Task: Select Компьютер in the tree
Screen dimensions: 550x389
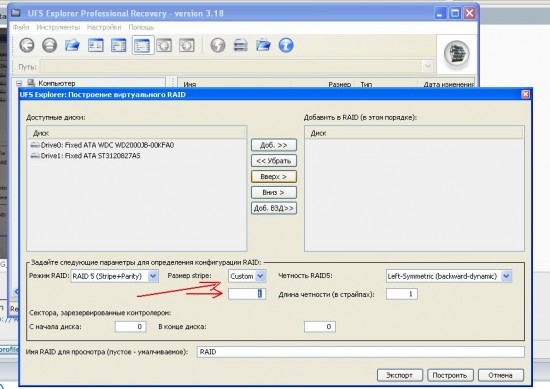Action: pyautogui.click(x=57, y=83)
